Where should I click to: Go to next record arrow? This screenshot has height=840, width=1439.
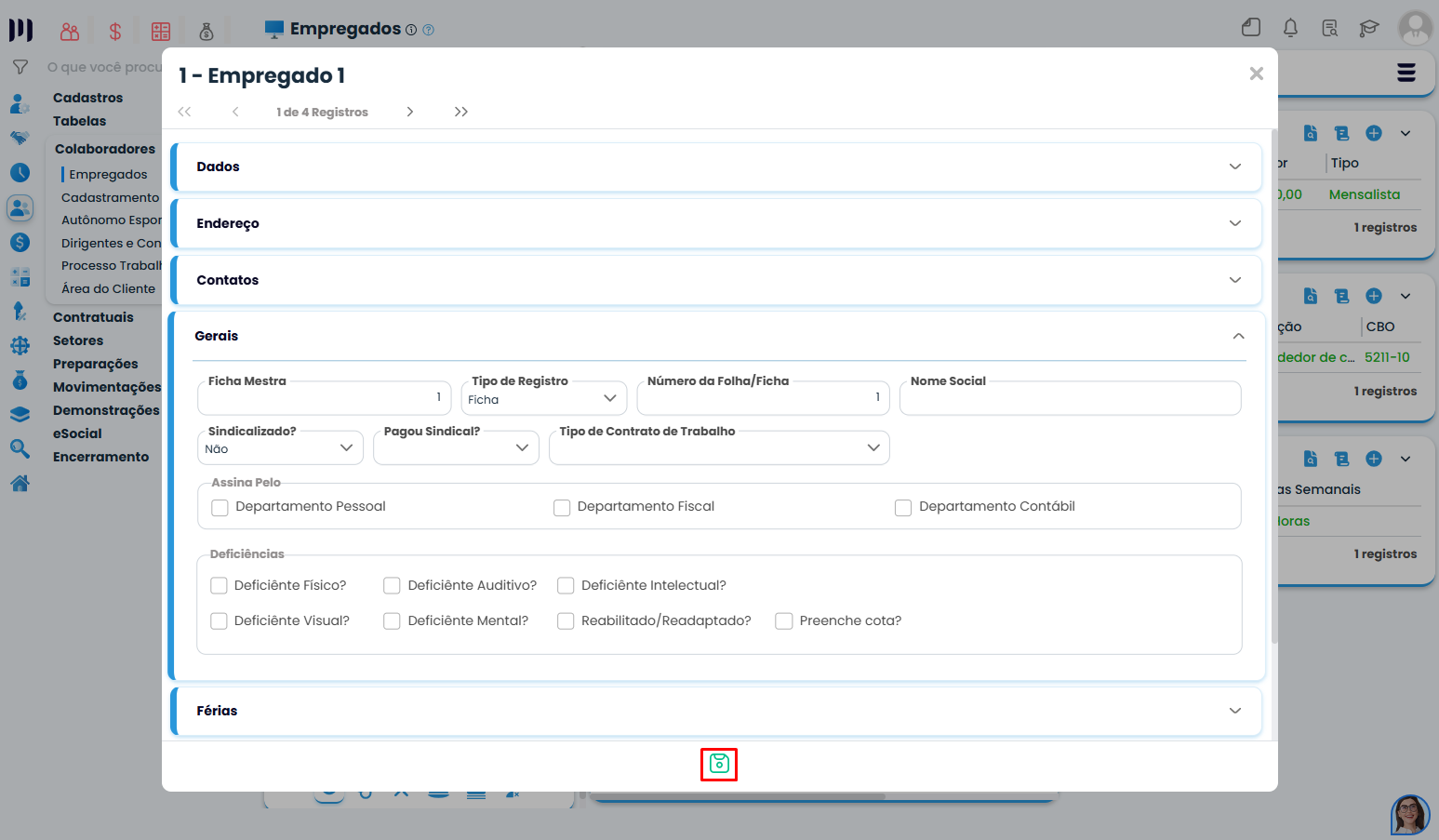tap(409, 112)
